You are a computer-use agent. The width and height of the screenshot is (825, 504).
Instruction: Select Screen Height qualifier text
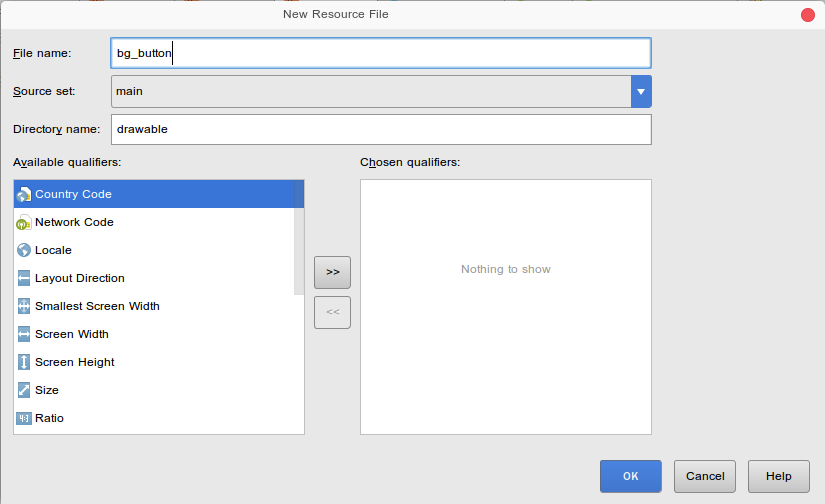pos(74,362)
